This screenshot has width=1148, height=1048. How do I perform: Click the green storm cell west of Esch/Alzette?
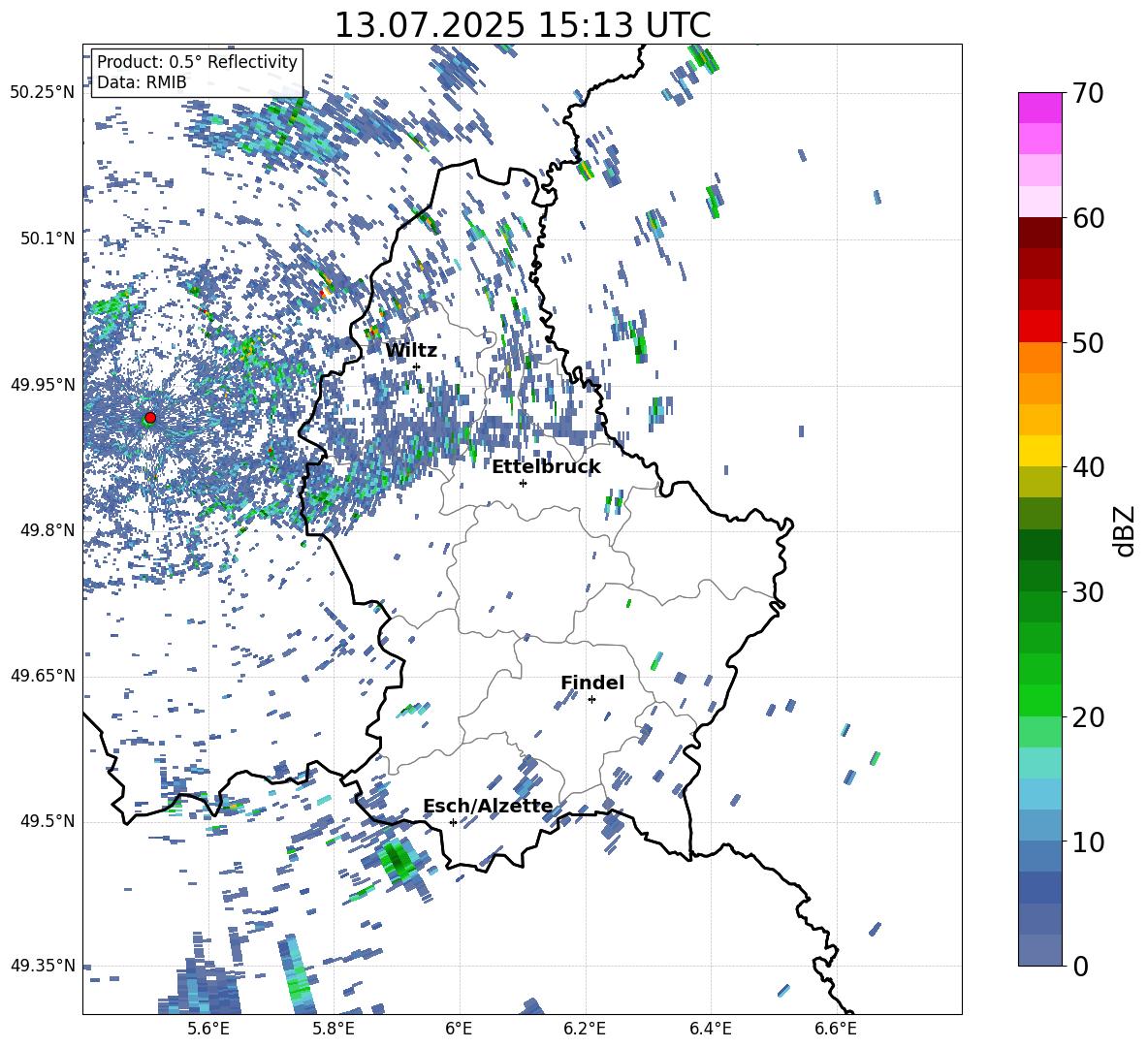(399, 860)
